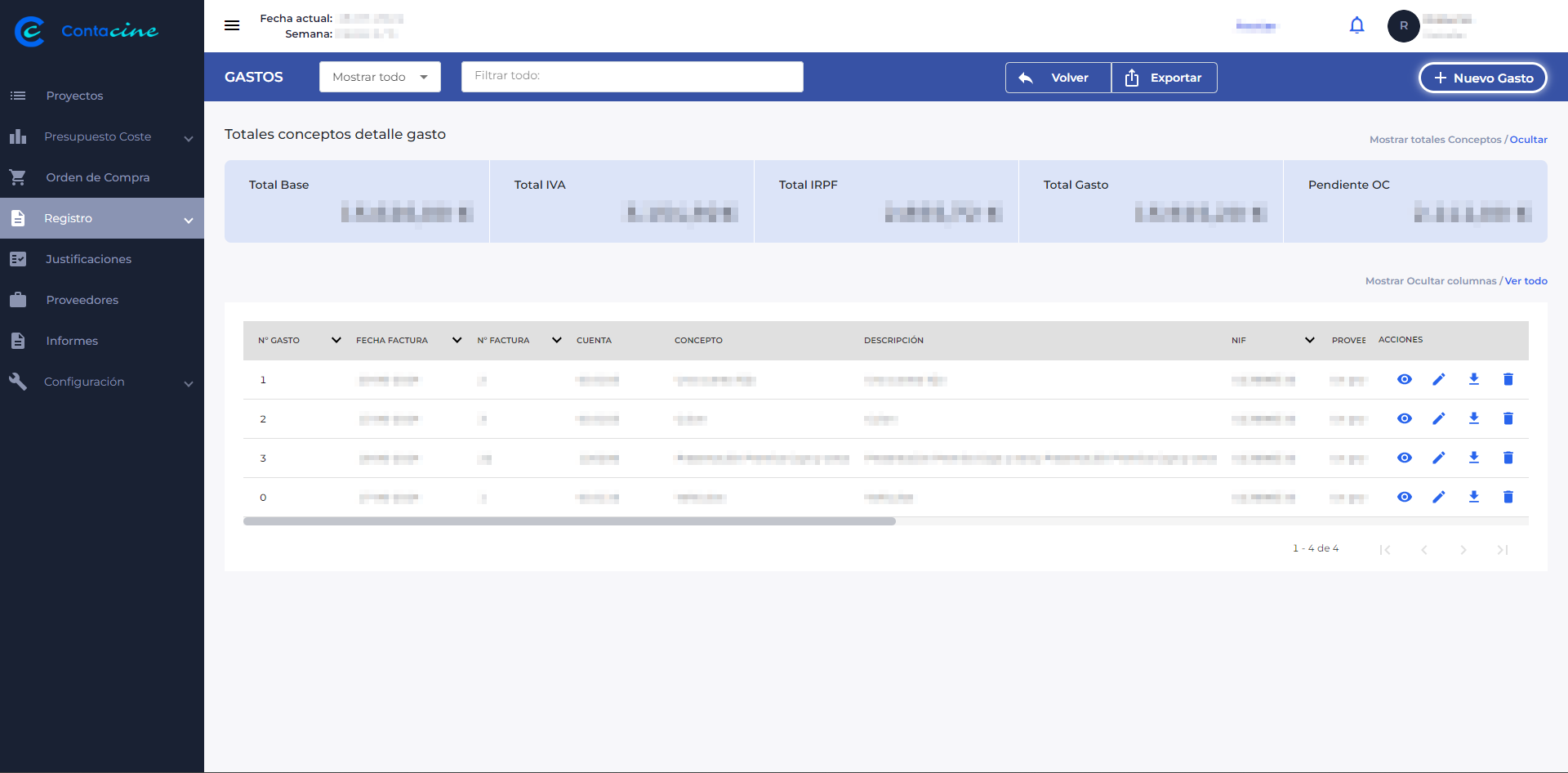Edit expense number 1 with pencil icon
The width and height of the screenshot is (1568, 773).
click(1439, 379)
